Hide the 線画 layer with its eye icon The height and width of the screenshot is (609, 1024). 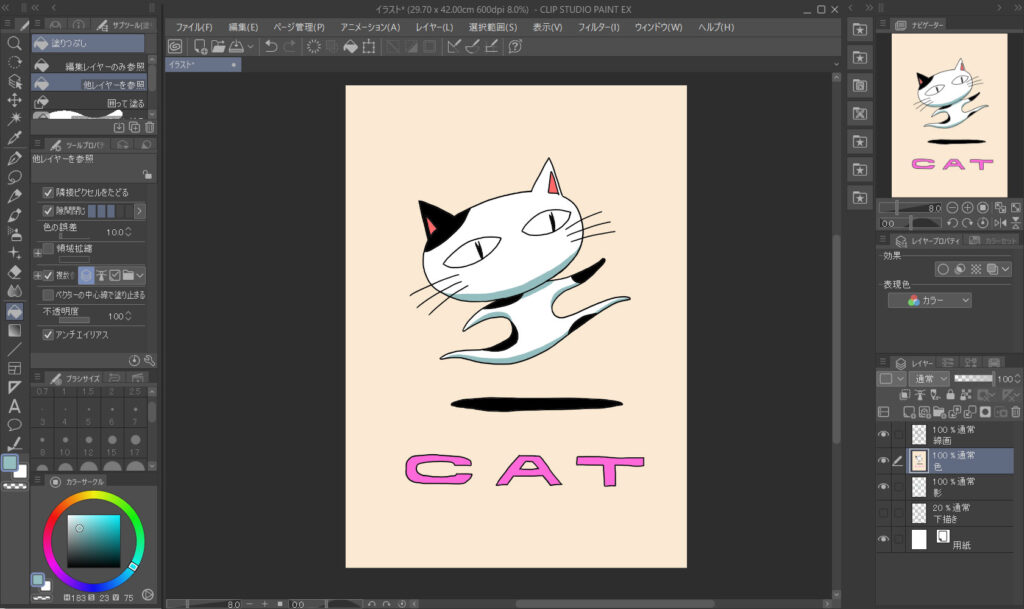[883, 435]
